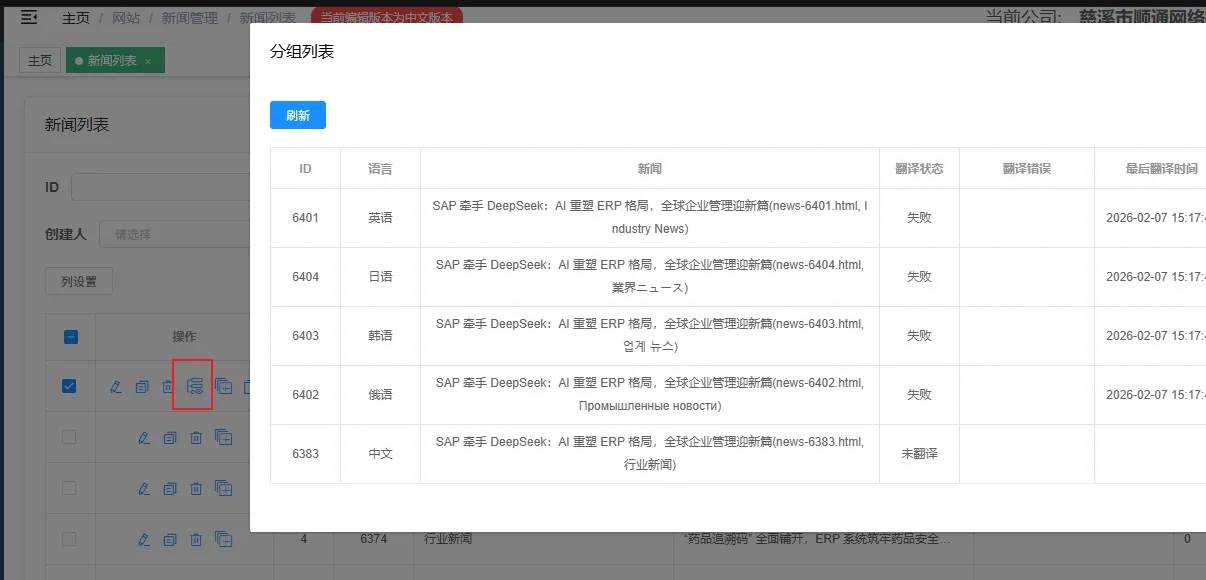
Task: Click the add-copy icon in the checked row
Action: pos(223,386)
